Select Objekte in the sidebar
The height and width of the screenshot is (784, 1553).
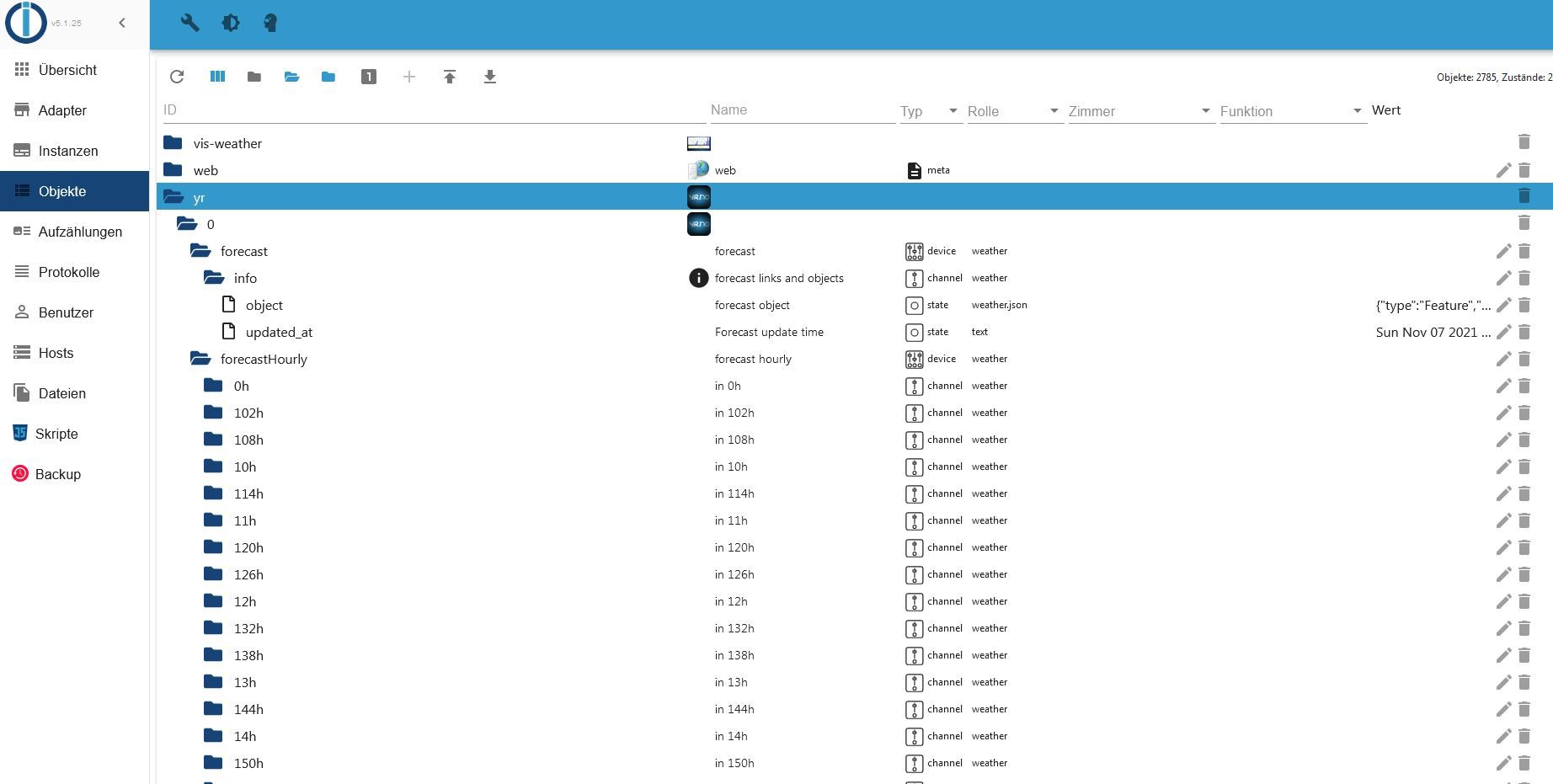74,191
